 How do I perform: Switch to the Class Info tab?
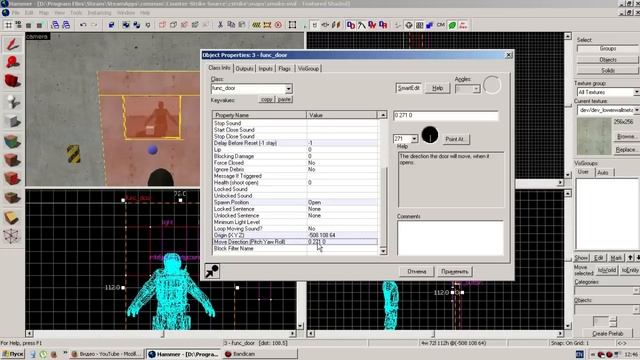click(220, 68)
